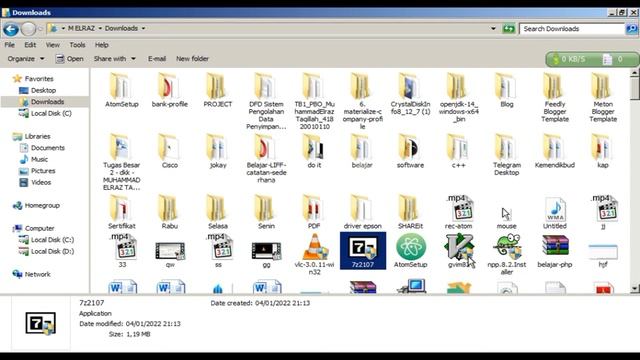Refresh the folder using the address bar button
This screenshot has height=360, width=640.
click(x=509, y=29)
